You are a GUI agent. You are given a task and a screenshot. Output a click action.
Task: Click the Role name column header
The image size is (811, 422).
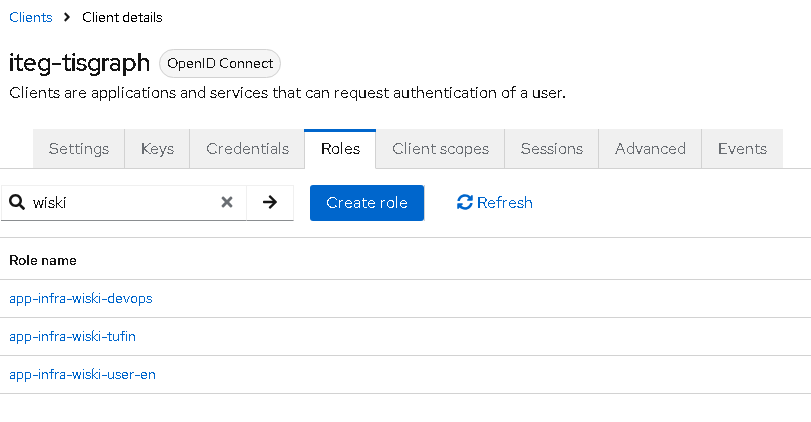tap(43, 260)
